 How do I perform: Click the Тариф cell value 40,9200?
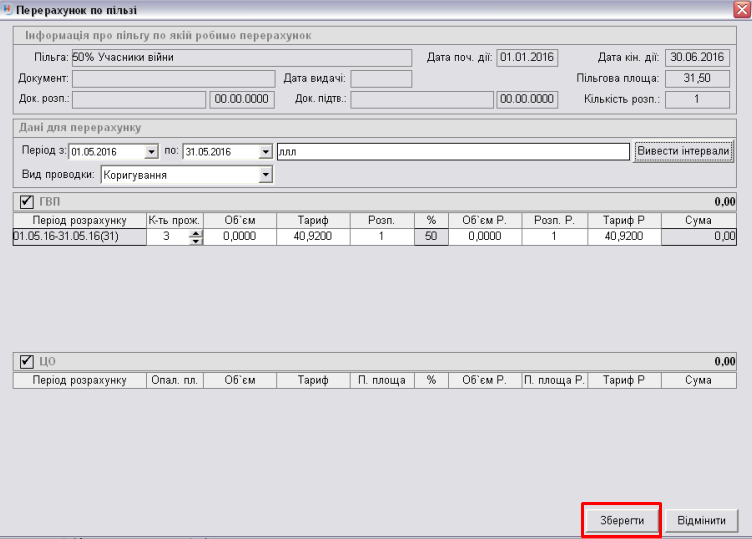[312, 237]
